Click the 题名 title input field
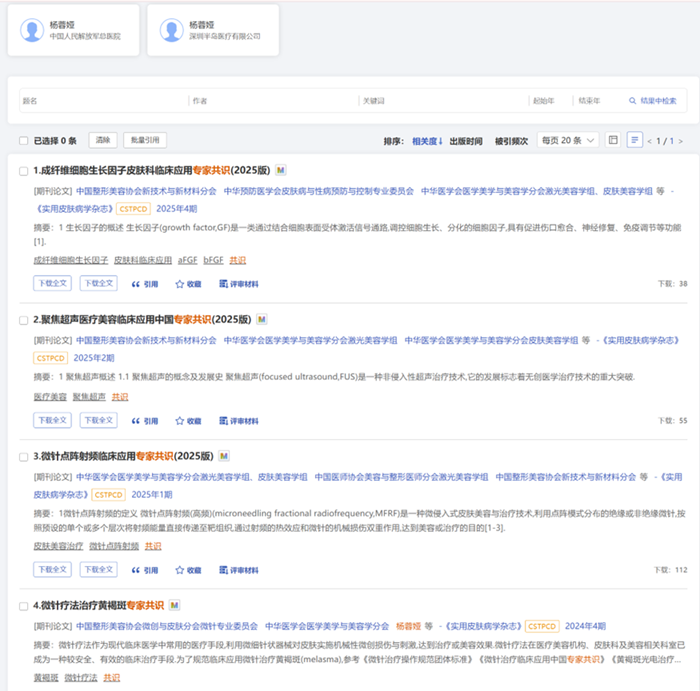This screenshot has width=700, height=691. (104, 101)
